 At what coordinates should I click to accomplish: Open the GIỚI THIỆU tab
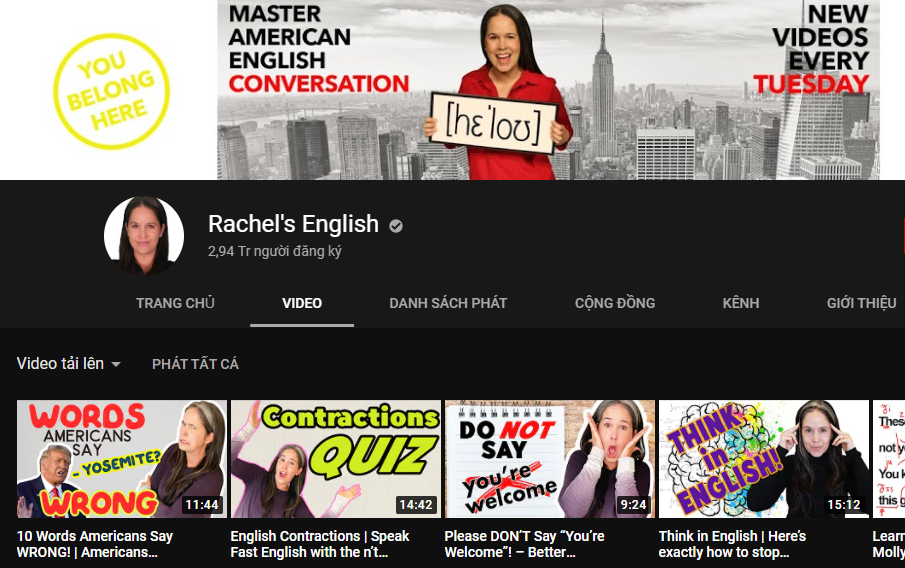(861, 303)
